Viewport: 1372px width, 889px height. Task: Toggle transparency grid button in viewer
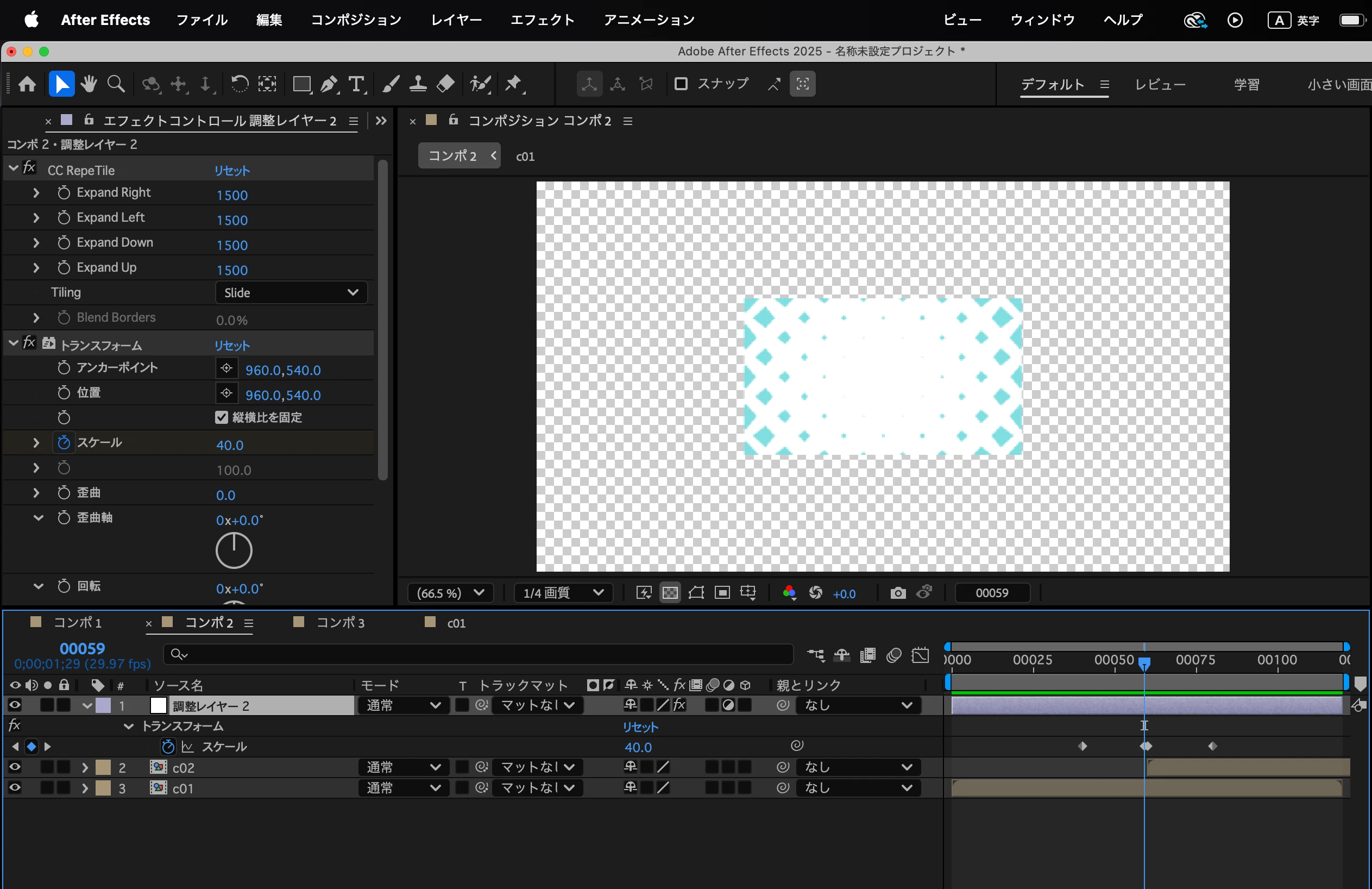[670, 593]
